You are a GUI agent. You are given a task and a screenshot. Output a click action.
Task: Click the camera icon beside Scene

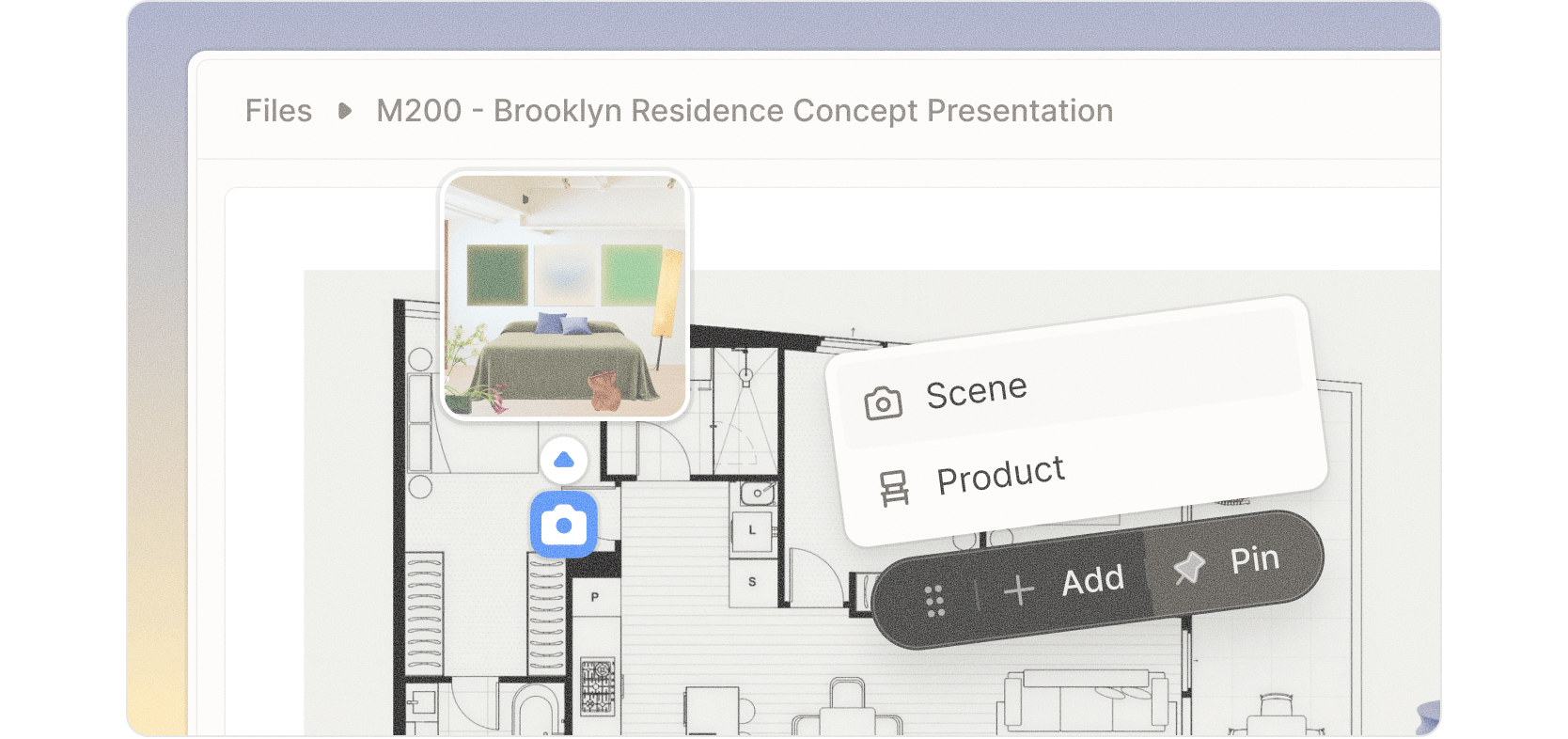pos(883,403)
